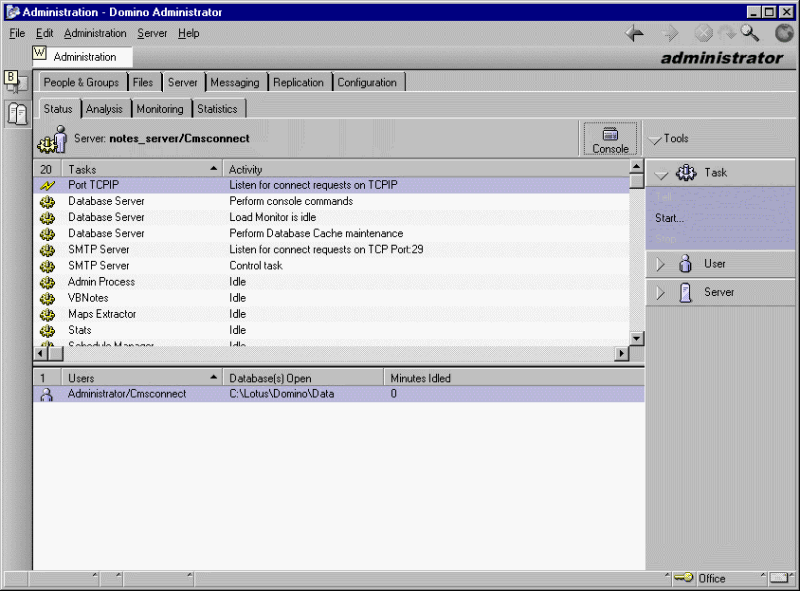The width and height of the screenshot is (800, 591).
Task: Click the Go Forward arrow icon
Action: [670, 34]
